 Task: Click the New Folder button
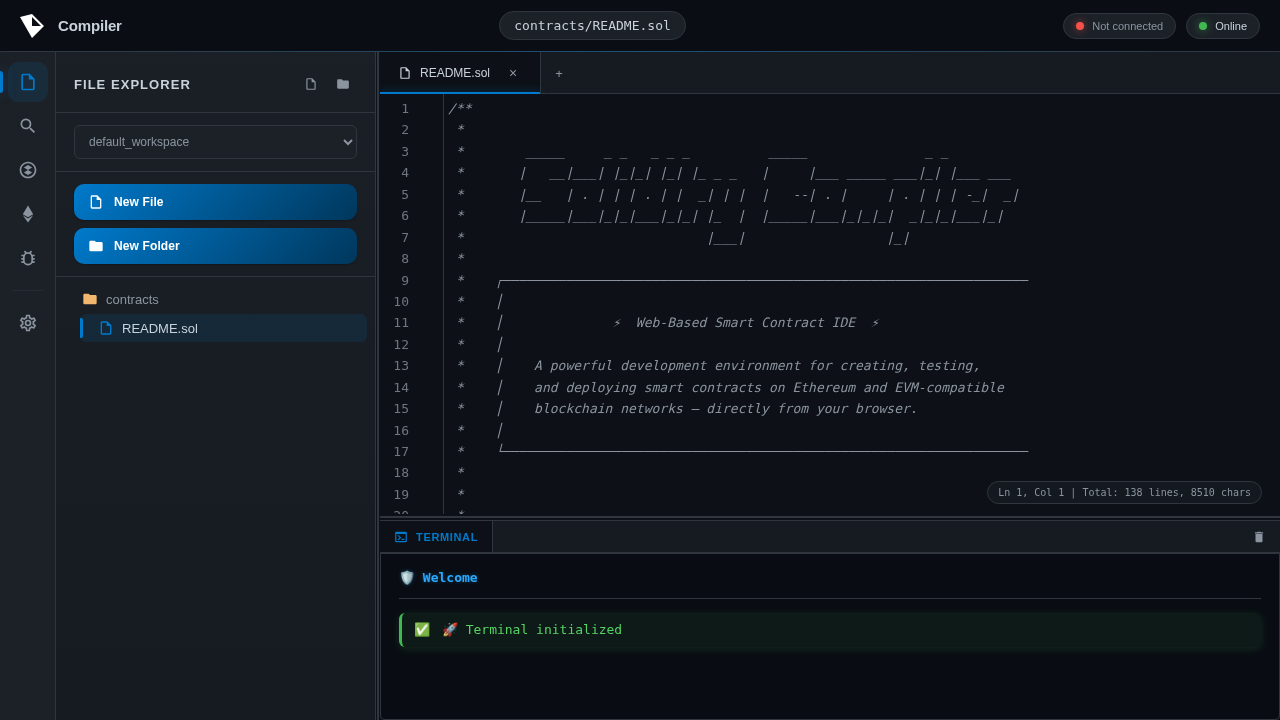(x=215, y=246)
